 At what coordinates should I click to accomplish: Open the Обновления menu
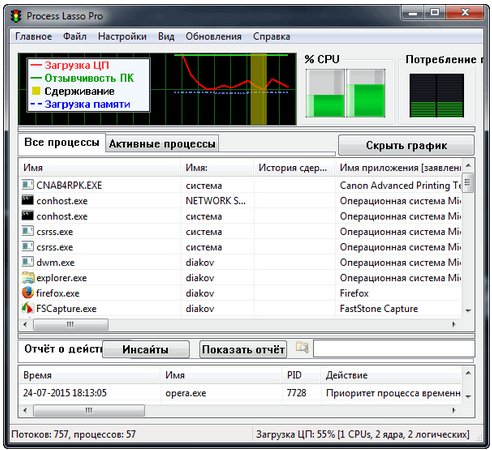pos(213,36)
